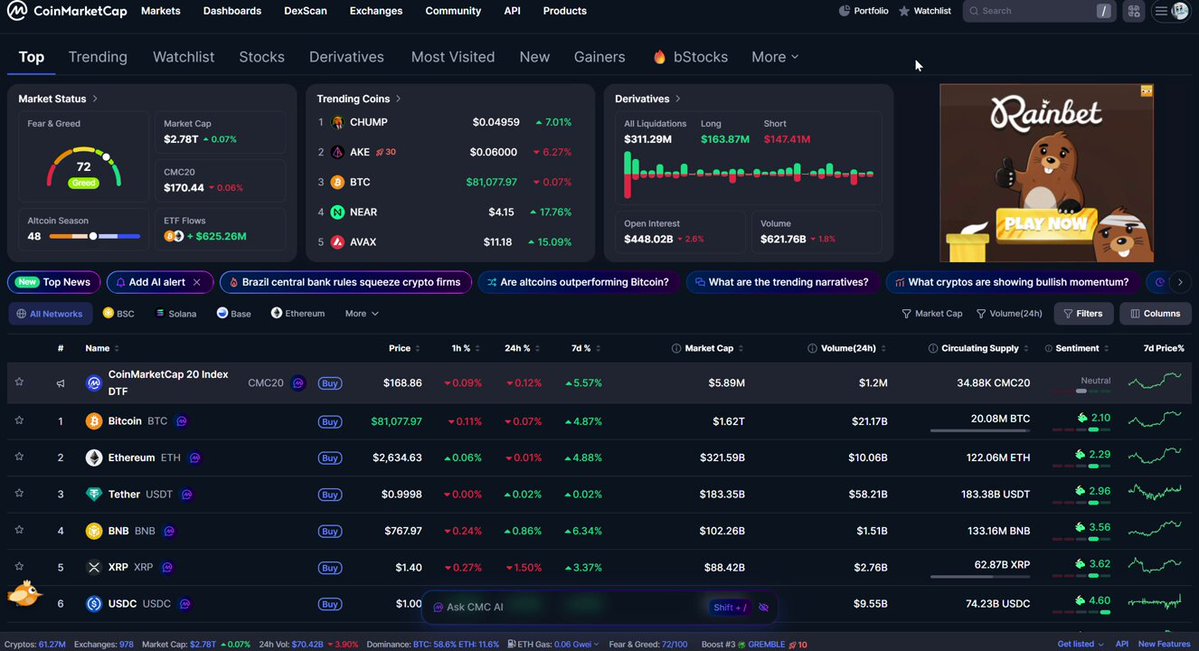The width and height of the screenshot is (1199, 651).
Task: Click the Buy button for Bitcoin
Action: [x=330, y=422]
